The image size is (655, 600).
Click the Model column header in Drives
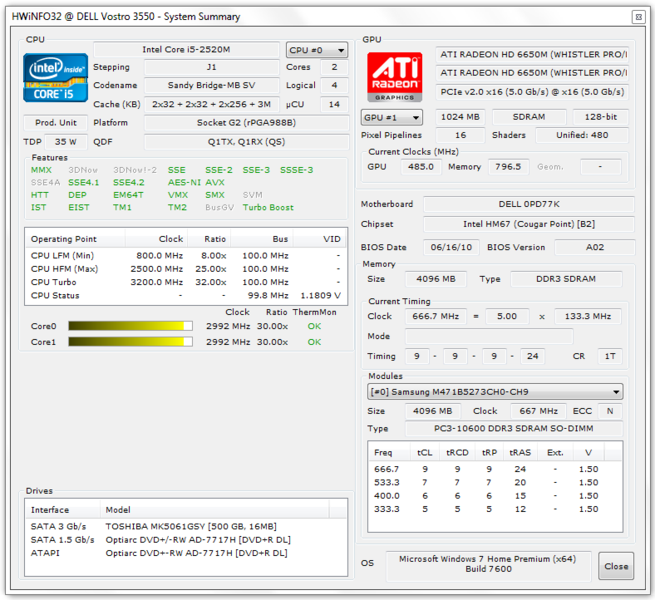point(215,510)
